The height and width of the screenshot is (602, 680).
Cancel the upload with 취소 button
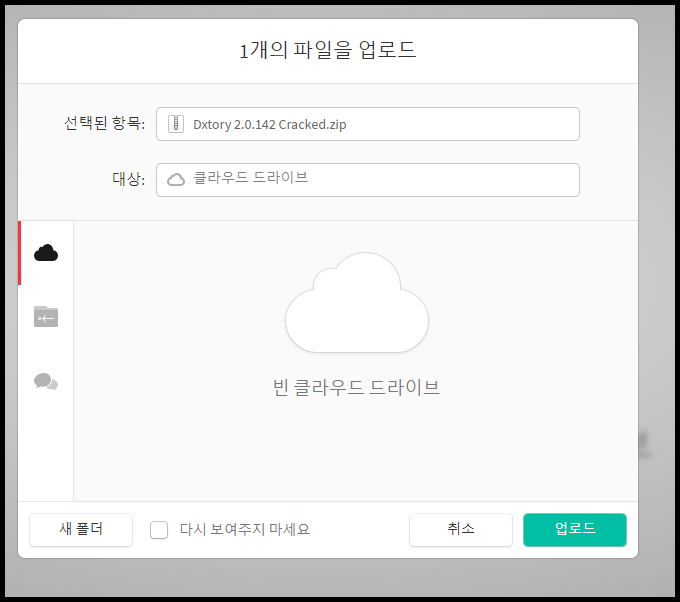(461, 530)
